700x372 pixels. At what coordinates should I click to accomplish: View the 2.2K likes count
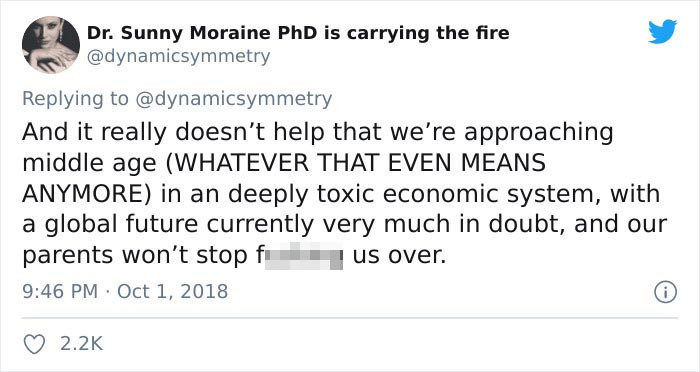point(81,344)
